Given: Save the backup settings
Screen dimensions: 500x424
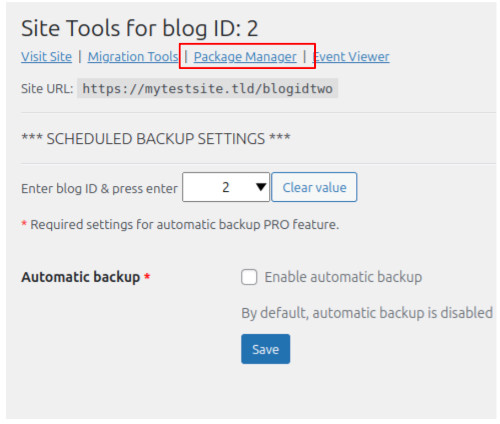Looking at the screenshot, I should pyautogui.click(x=265, y=349).
